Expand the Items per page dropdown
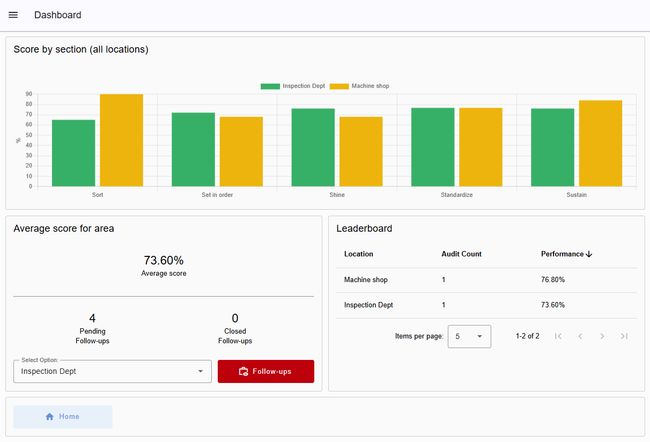The image size is (650, 442). click(469, 336)
